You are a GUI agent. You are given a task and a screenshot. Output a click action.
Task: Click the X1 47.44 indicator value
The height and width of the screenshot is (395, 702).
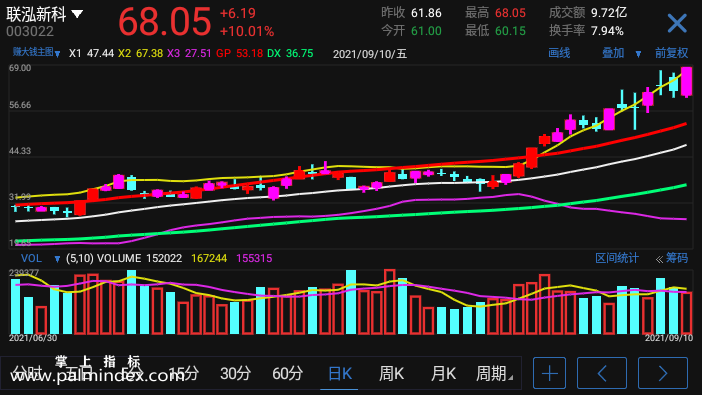(x=92, y=54)
